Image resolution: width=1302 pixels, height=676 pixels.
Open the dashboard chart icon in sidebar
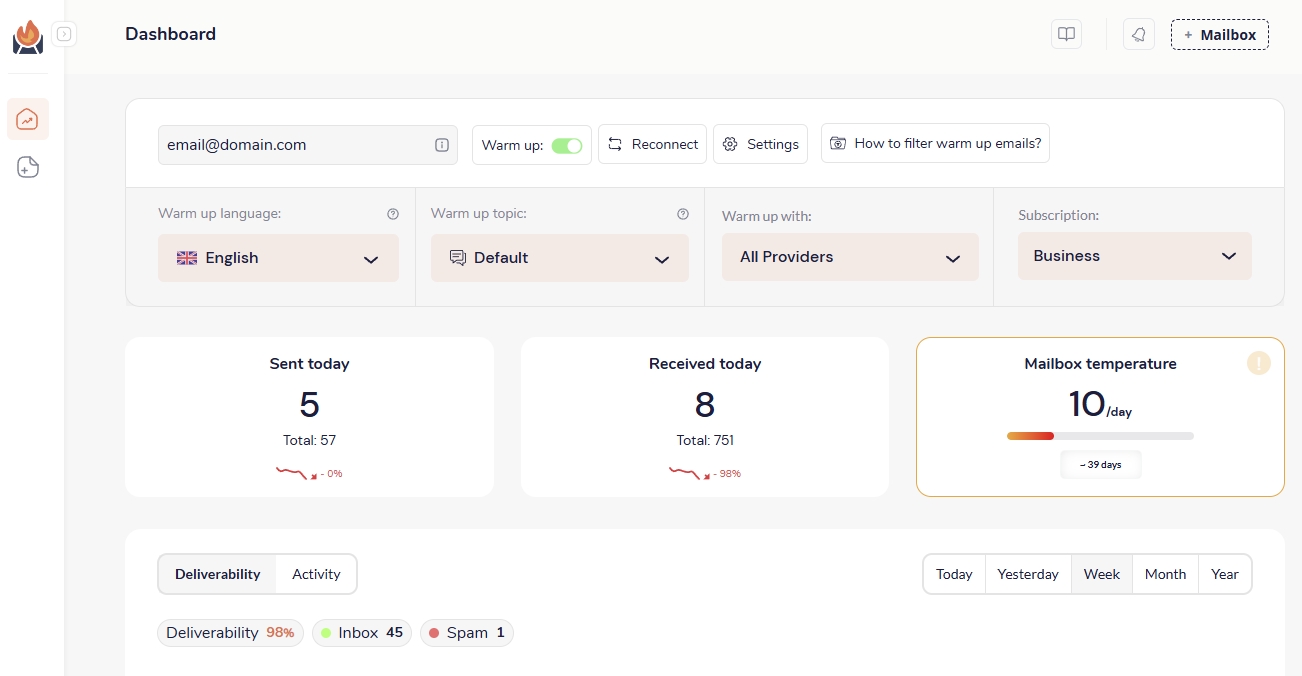click(x=28, y=119)
